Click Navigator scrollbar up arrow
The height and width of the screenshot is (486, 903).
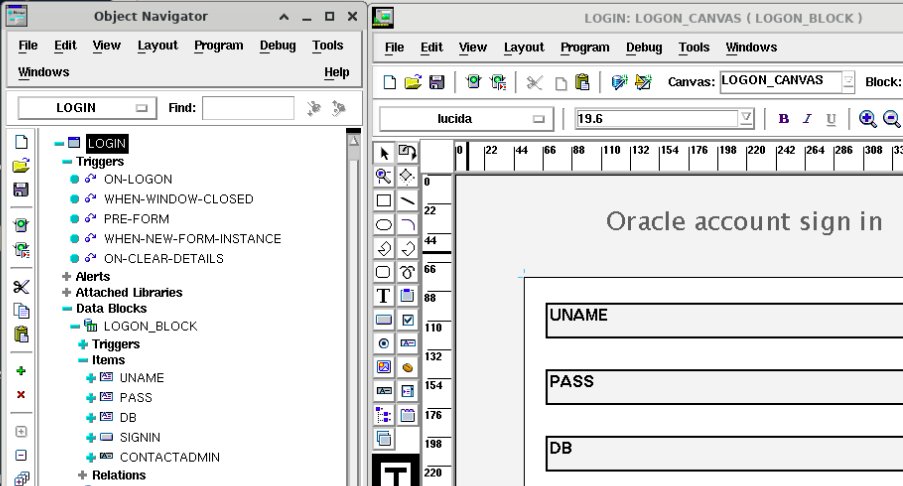[x=354, y=140]
